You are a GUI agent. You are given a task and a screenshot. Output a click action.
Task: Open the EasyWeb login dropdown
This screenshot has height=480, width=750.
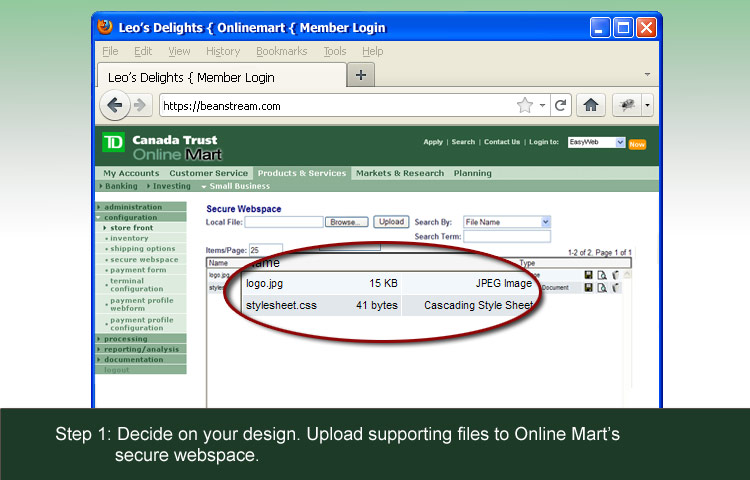[620, 142]
